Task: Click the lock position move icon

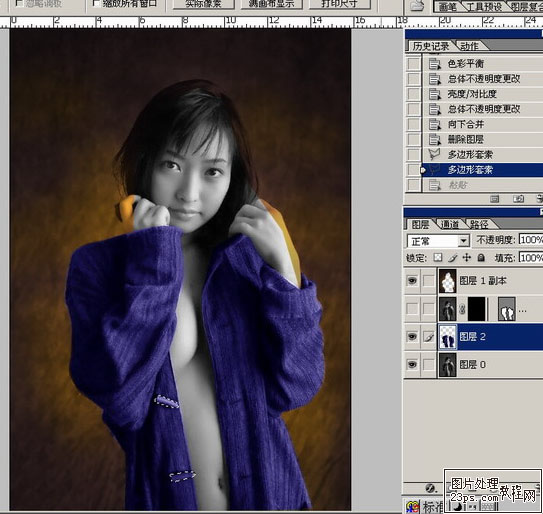Action: point(467,257)
